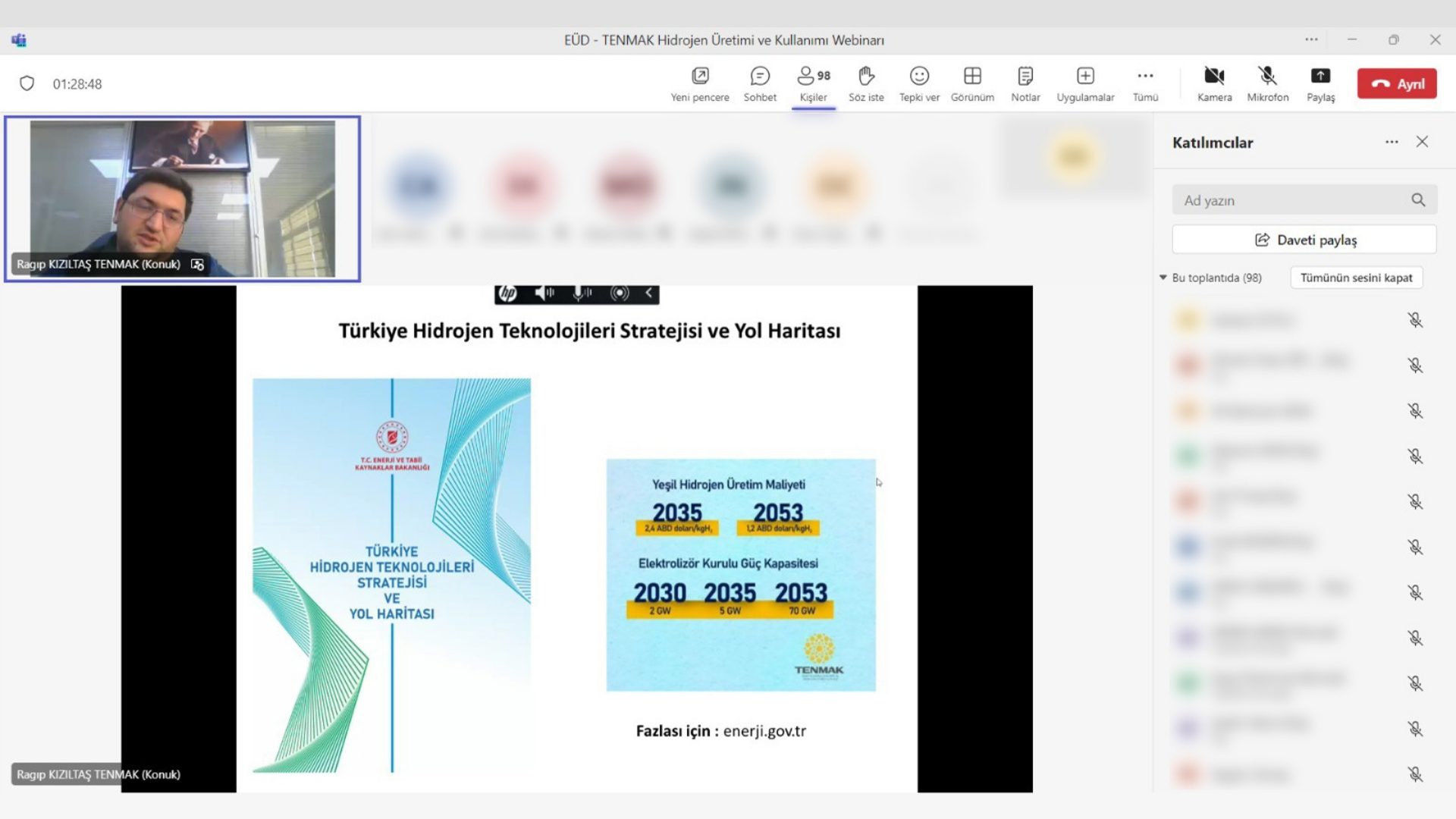Leave meeting with Ayrıl button
The height and width of the screenshot is (819, 1456).
[x=1397, y=83]
